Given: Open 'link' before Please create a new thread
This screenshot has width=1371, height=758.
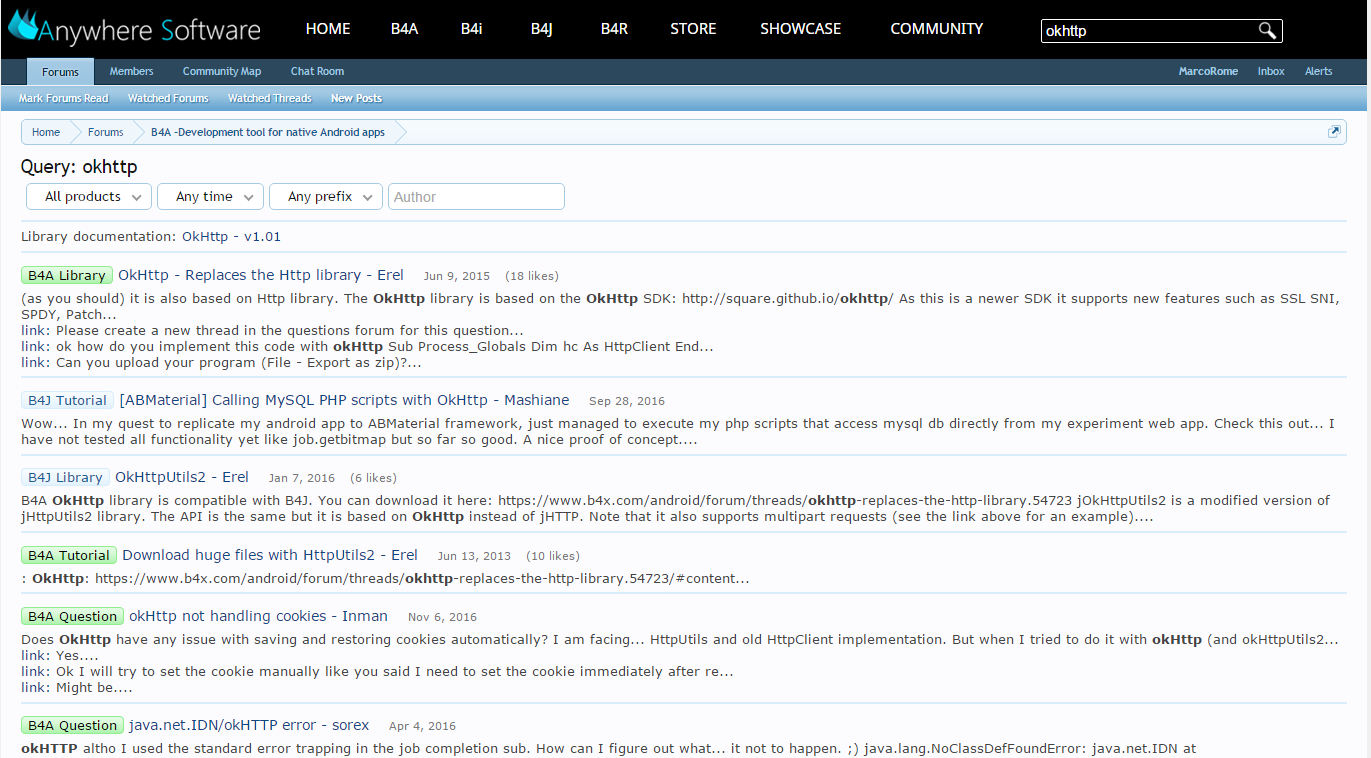Looking at the screenshot, I should tap(34, 330).
